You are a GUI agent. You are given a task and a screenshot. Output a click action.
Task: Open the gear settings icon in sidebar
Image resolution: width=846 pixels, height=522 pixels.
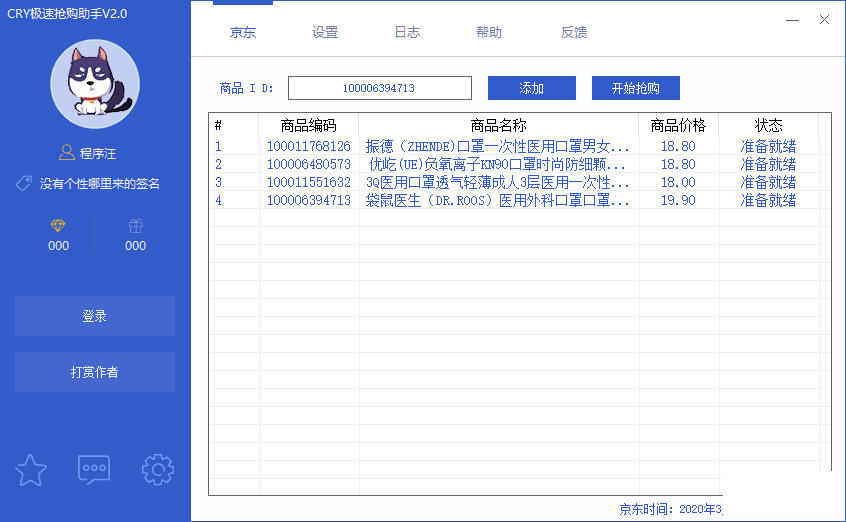(x=158, y=470)
